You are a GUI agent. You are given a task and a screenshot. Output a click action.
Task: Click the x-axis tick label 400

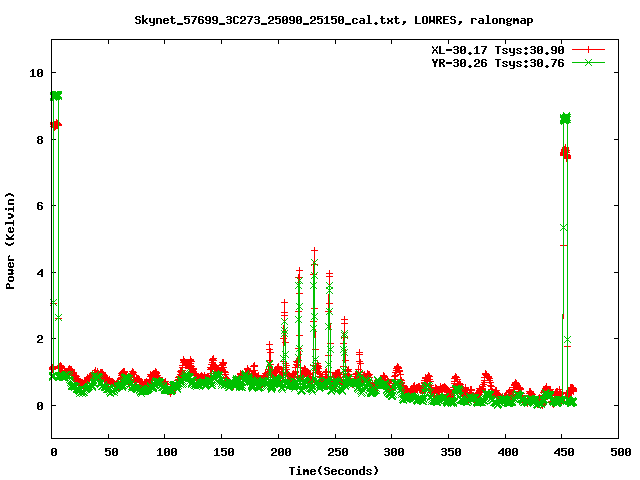[x=507, y=452]
